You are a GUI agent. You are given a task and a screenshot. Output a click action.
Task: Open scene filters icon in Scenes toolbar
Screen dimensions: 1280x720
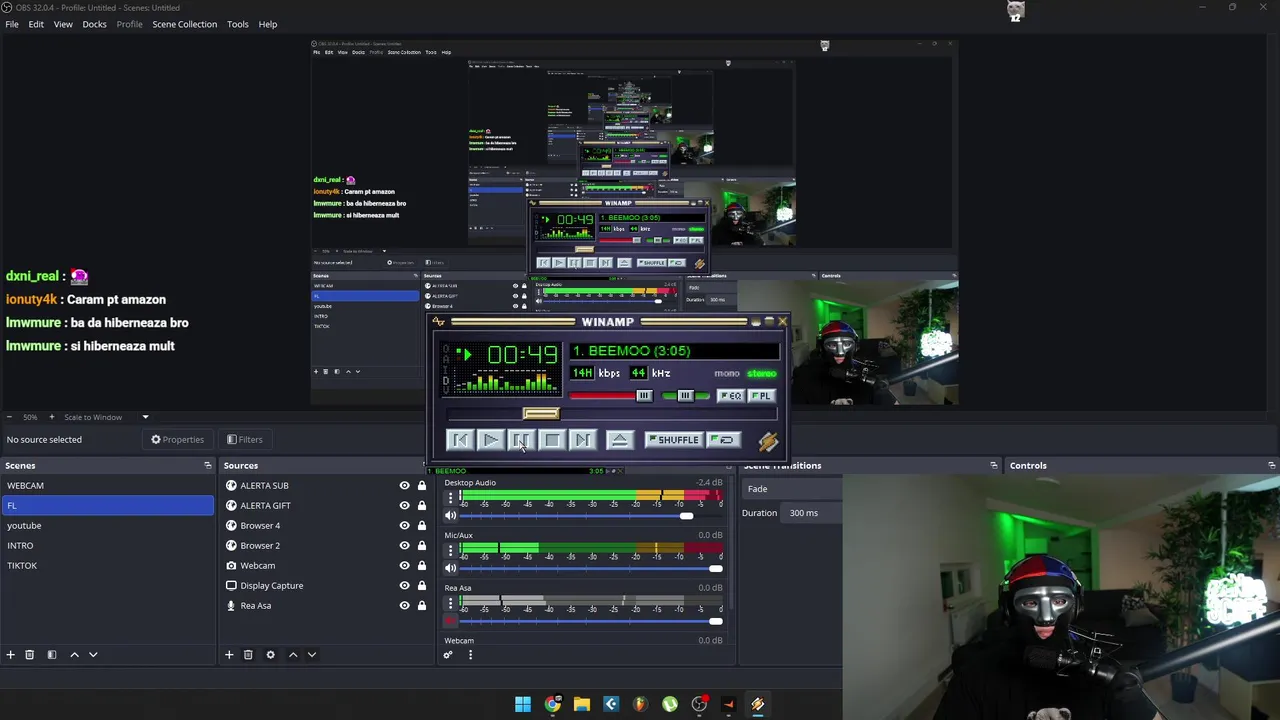click(x=52, y=655)
